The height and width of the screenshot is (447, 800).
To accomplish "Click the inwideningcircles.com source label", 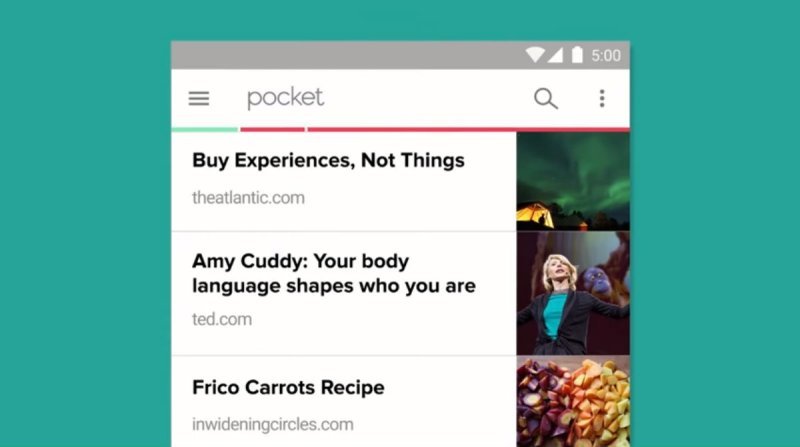I will point(272,424).
